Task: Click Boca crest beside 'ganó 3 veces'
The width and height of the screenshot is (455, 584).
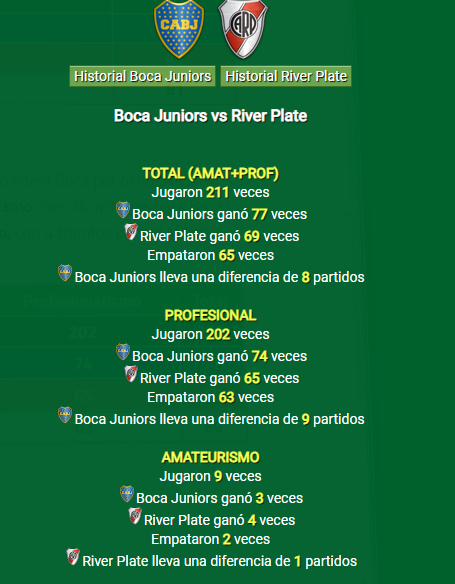Action: 127,493
